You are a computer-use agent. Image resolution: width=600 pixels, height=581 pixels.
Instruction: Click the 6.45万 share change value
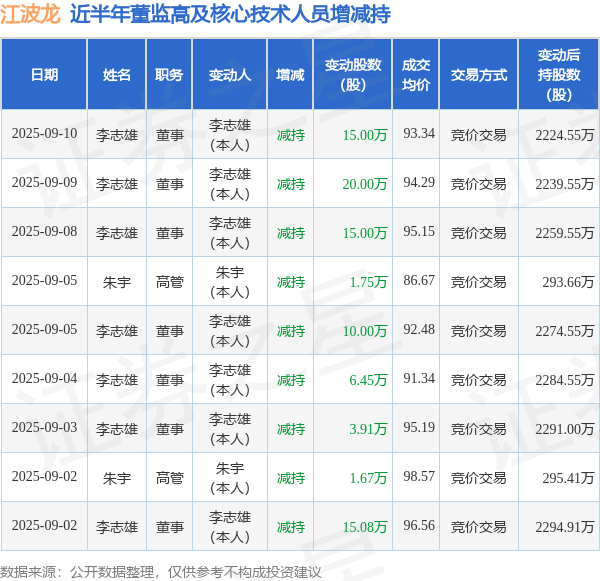click(368, 380)
